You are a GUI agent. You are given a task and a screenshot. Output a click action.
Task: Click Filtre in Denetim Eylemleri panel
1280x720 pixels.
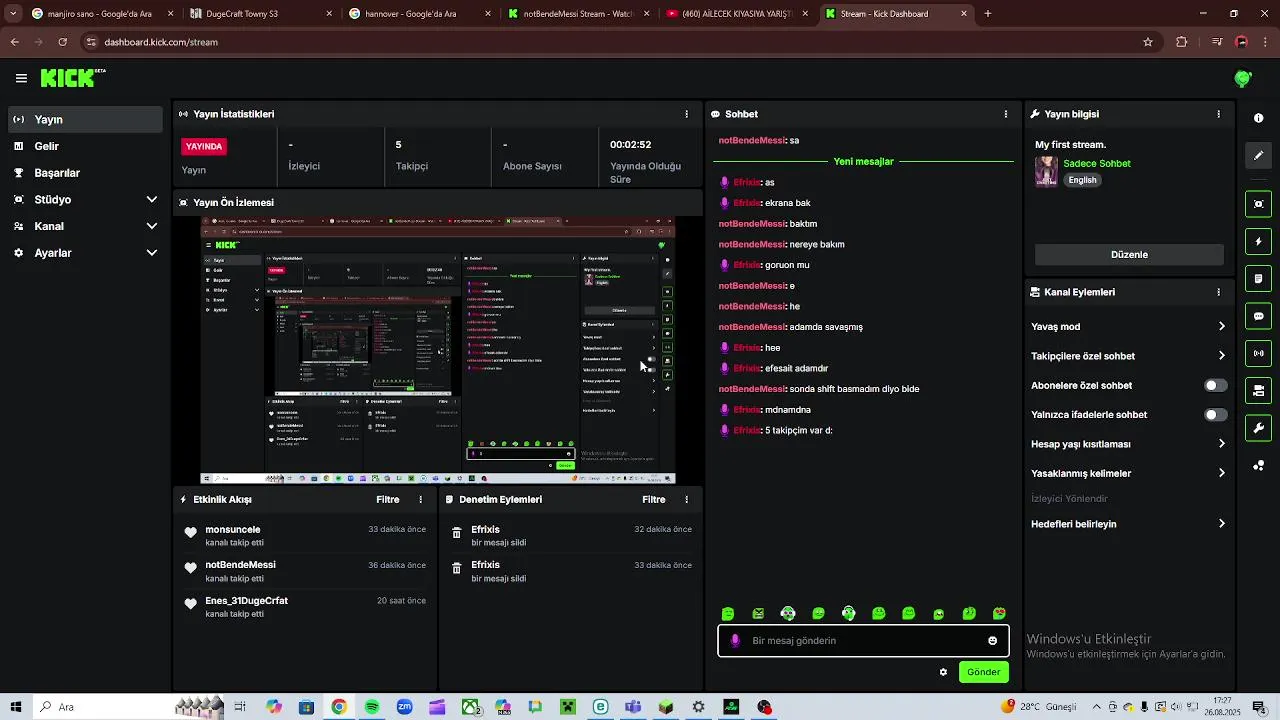[x=653, y=499]
